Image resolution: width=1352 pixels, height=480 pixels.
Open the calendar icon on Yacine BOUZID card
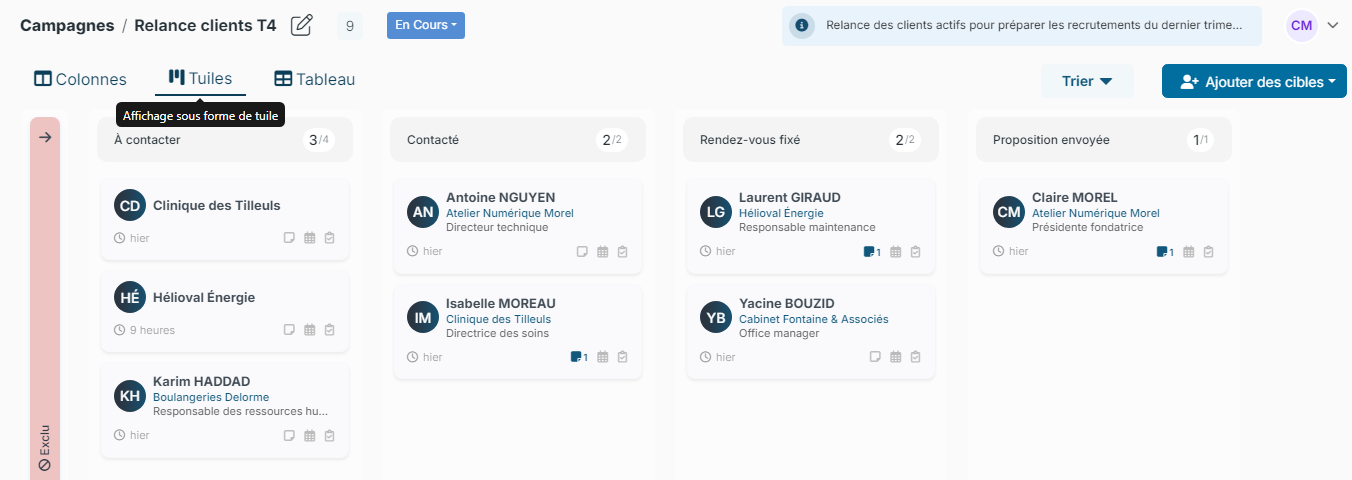tap(895, 357)
